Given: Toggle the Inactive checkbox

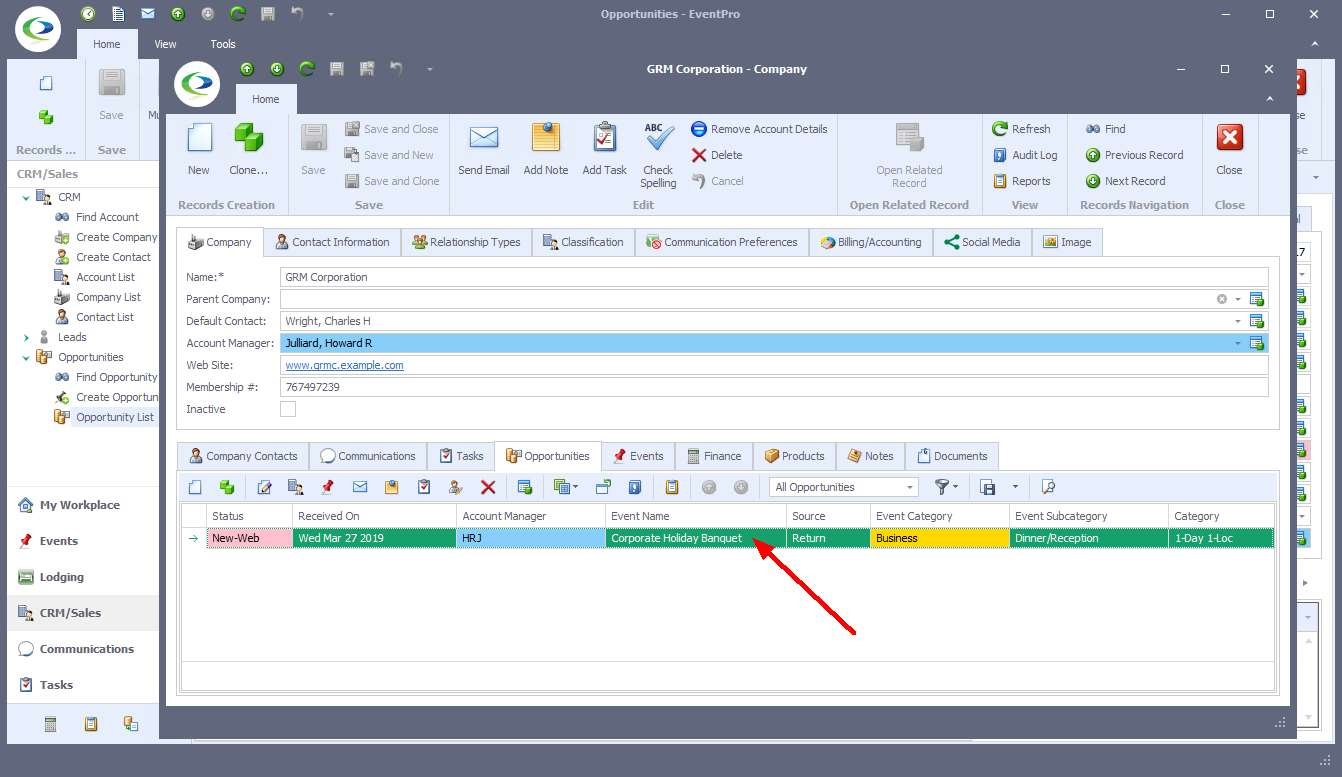Looking at the screenshot, I should 288,409.
